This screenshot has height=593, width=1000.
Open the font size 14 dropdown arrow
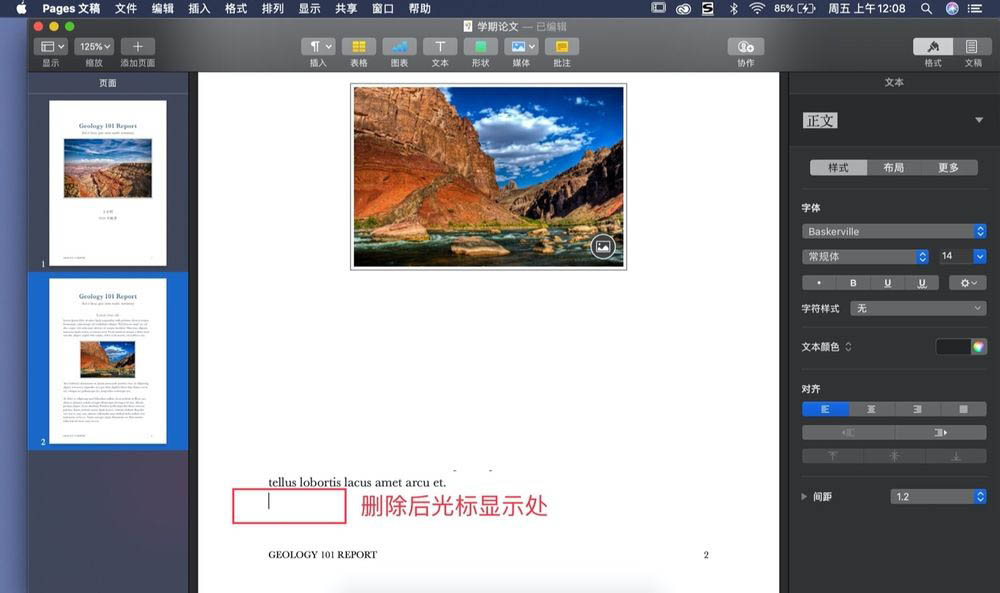(x=980, y=256)
